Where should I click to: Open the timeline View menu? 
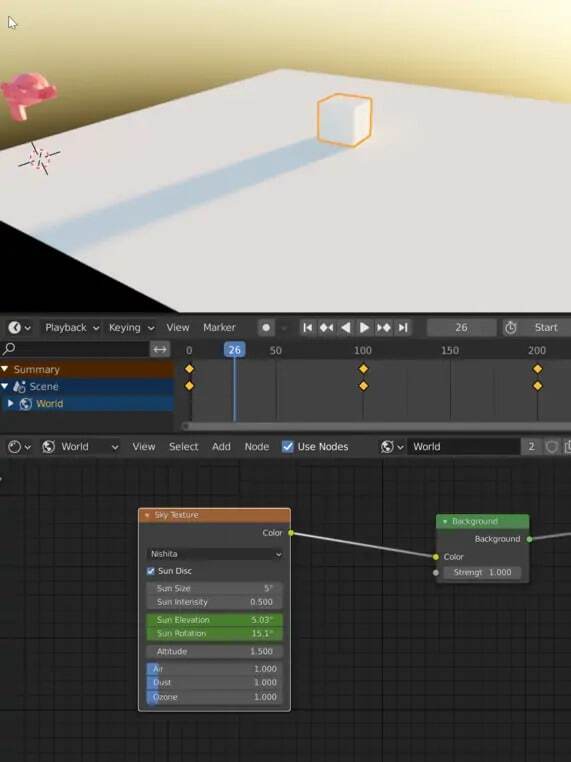coord(177,328)
